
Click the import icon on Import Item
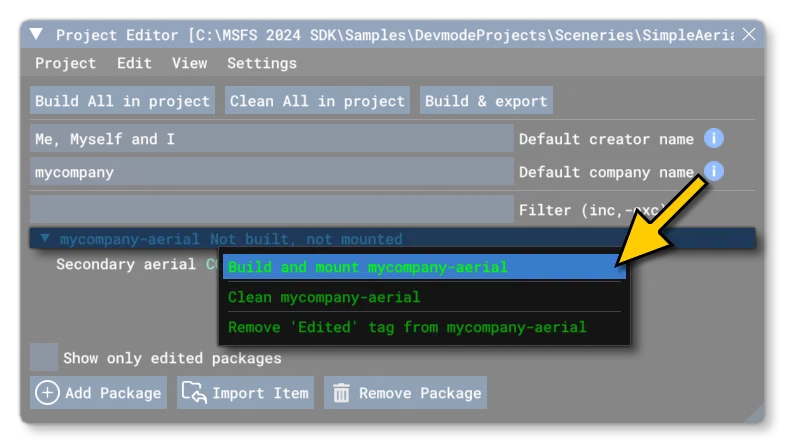point(194,392)
